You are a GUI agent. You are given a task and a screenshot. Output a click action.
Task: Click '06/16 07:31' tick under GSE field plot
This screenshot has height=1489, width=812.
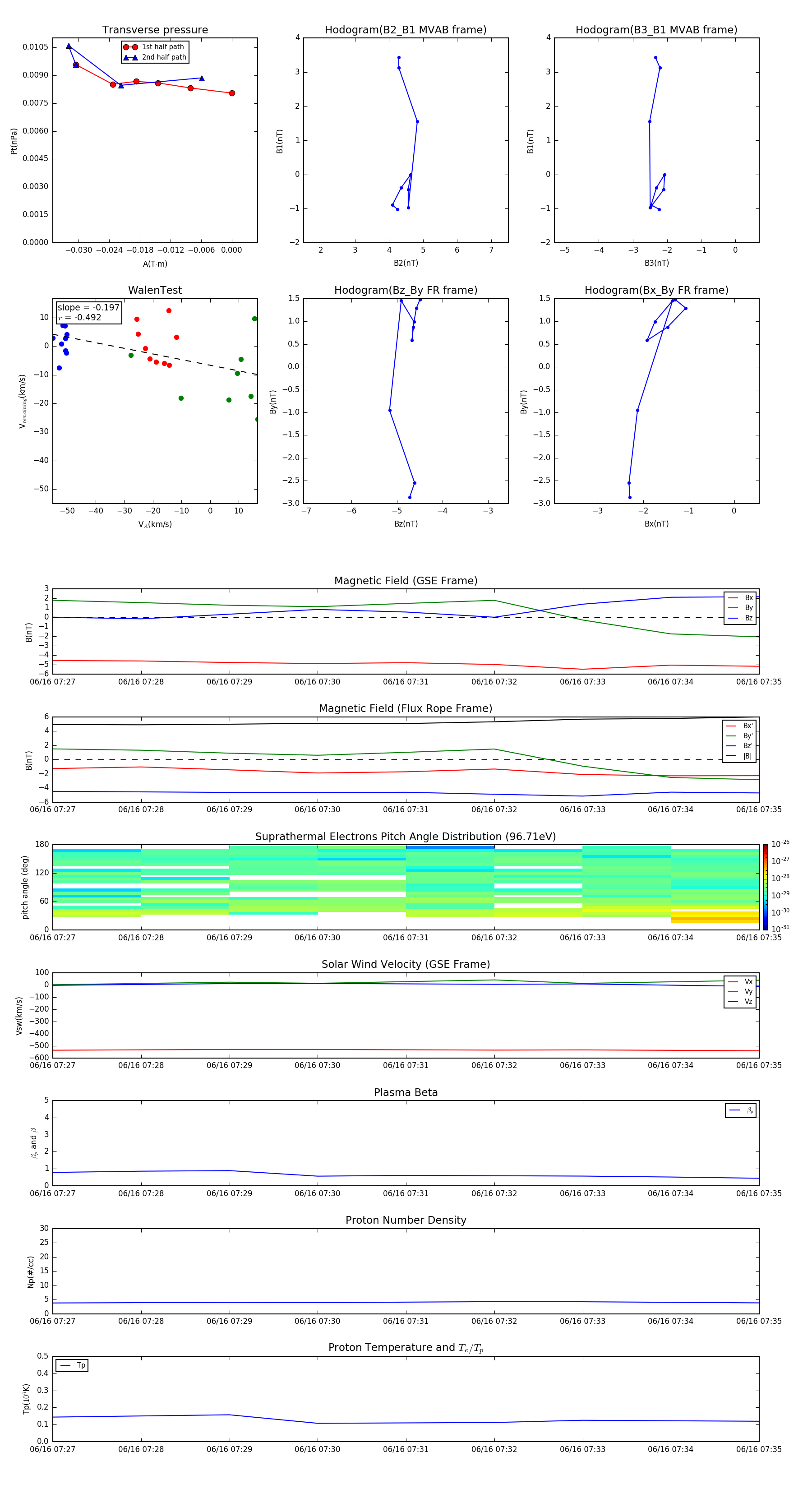click(406, 682)
